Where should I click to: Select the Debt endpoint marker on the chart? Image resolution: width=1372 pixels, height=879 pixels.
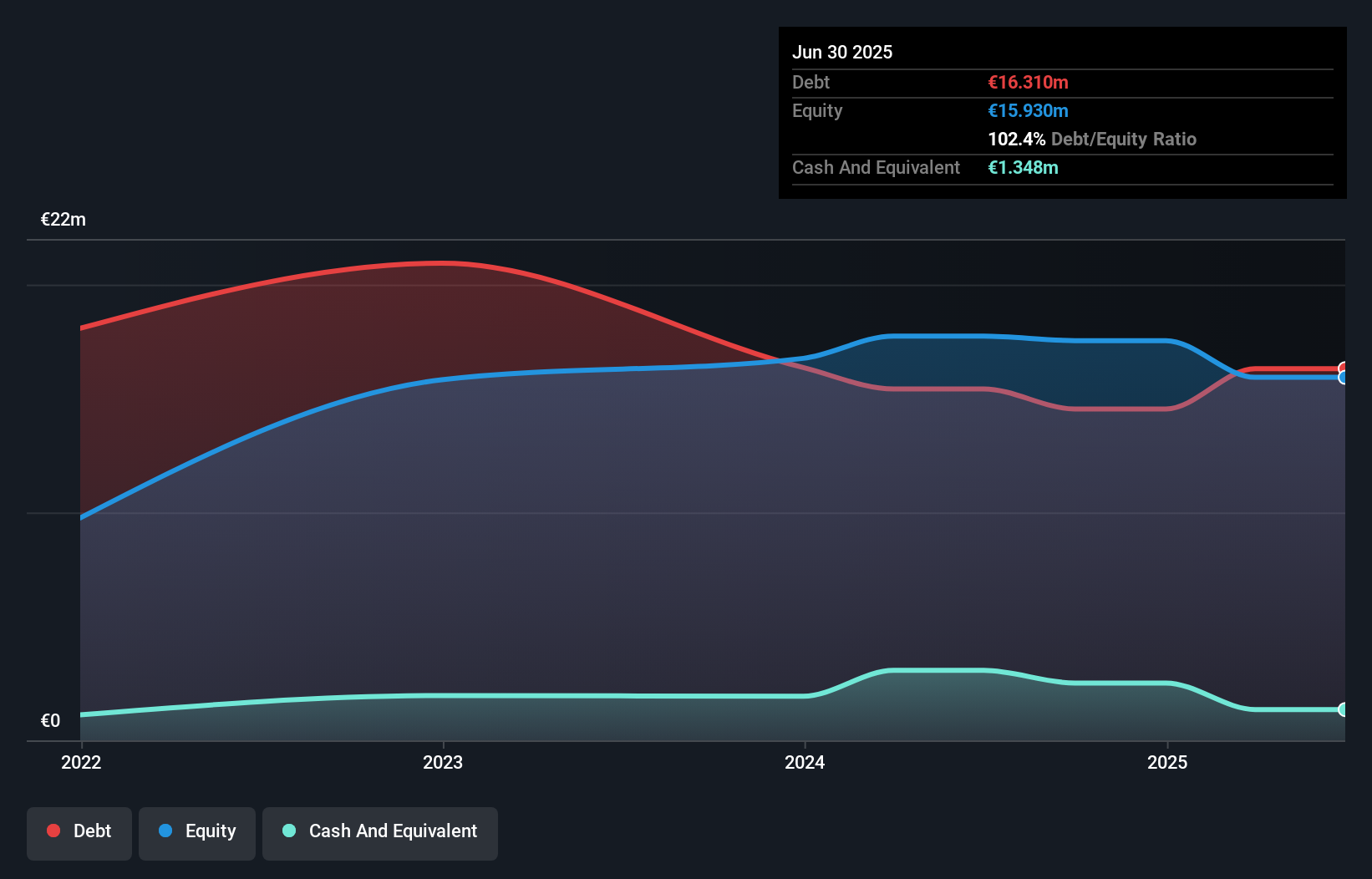click(1343, 366)
